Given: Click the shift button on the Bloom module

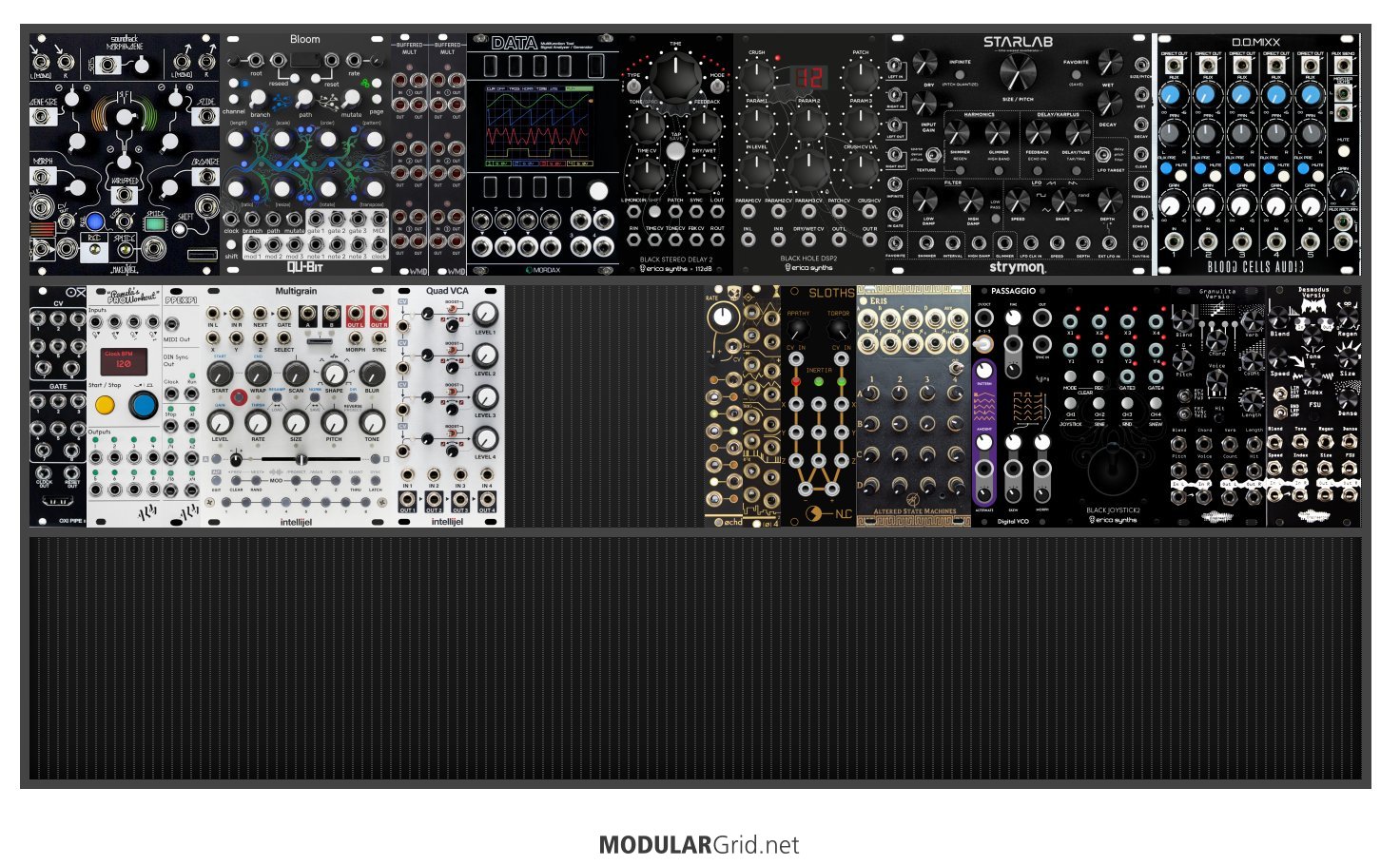Looking at the screenshot, I should (232, 244).
